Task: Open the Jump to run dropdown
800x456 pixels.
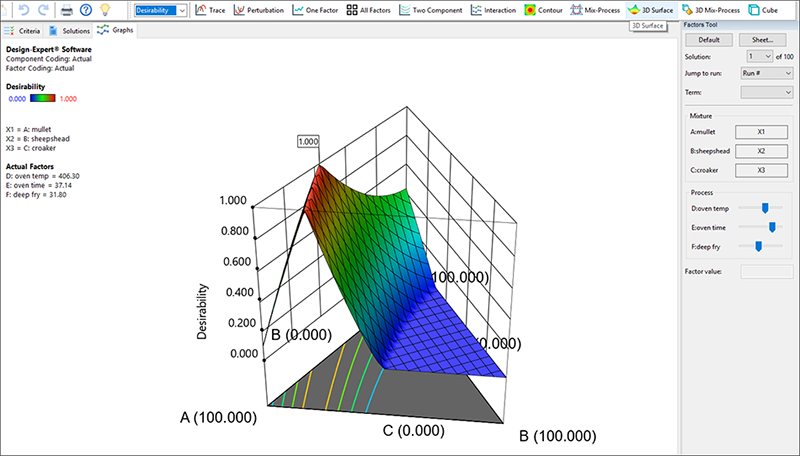Action: coord(768,73)
